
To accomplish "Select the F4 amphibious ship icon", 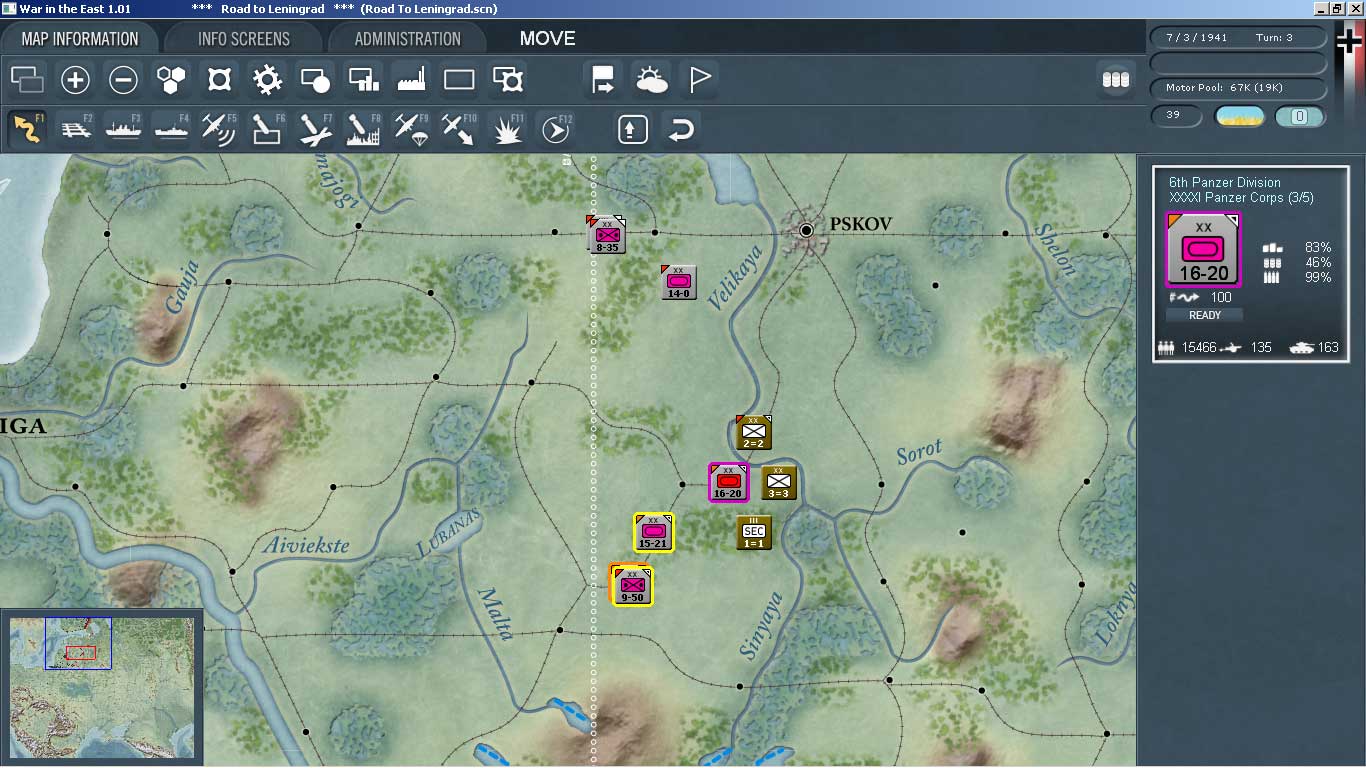I will point(171,129).
